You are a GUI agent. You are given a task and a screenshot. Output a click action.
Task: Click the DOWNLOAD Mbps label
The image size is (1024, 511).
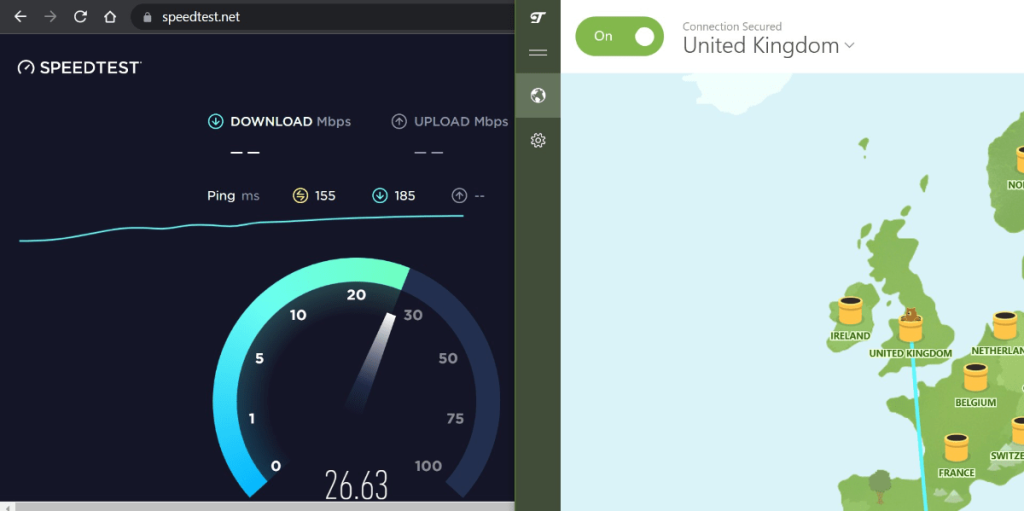pos(291,122)
